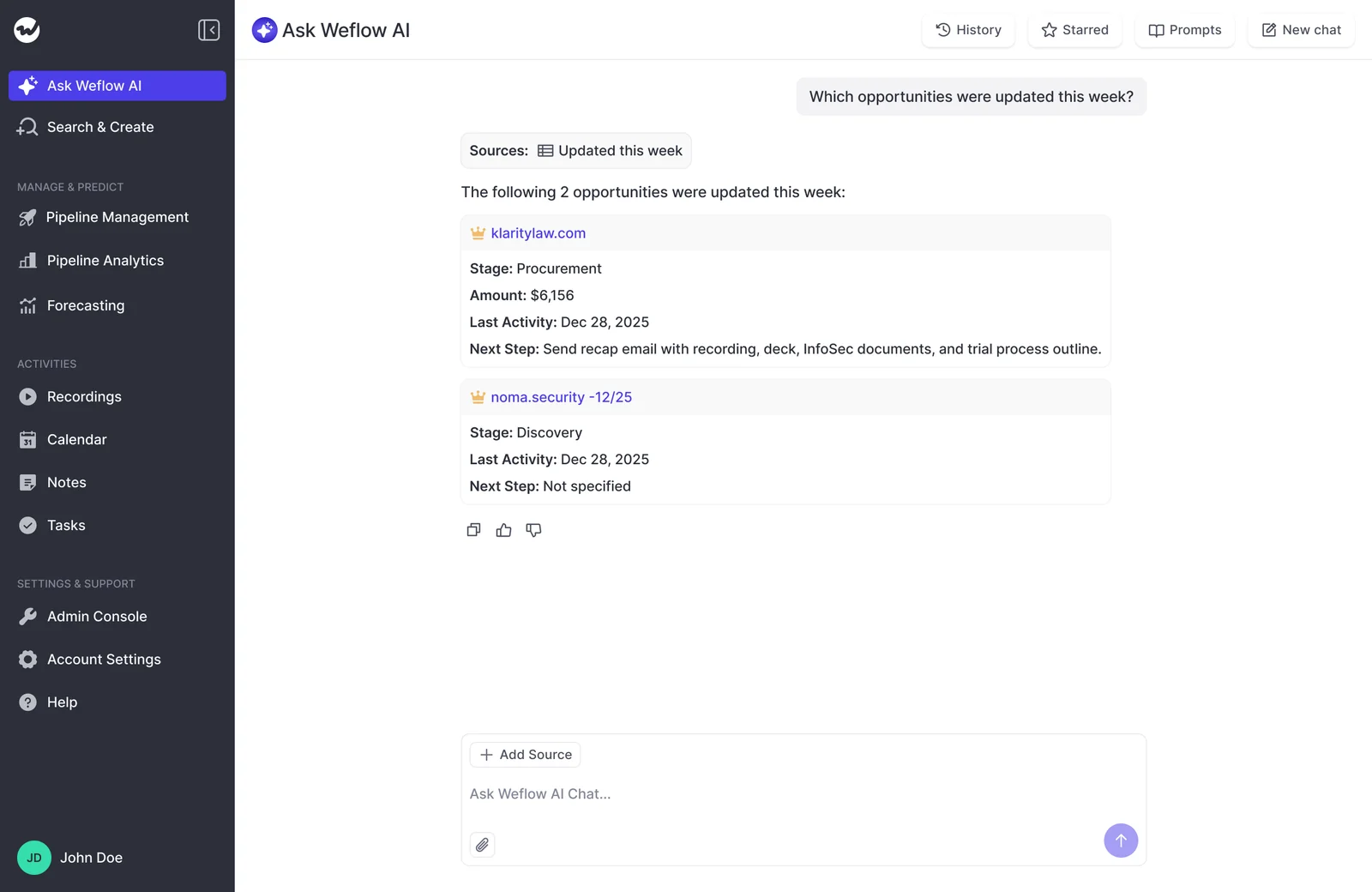This screenshot has width=1372, height=892.
Task: Click the crown icon beside klaritylaw.com
Action: pos(478,233)
